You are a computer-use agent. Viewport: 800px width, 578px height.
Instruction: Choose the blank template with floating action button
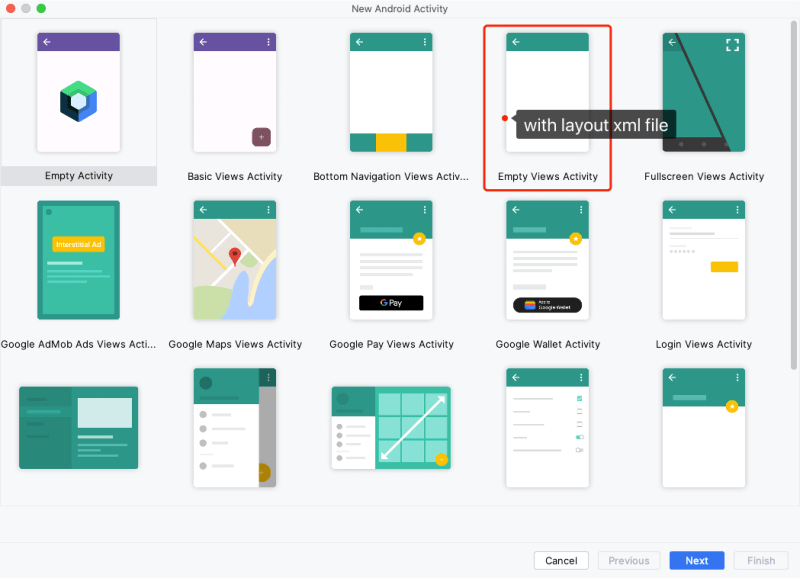point(703,427)
